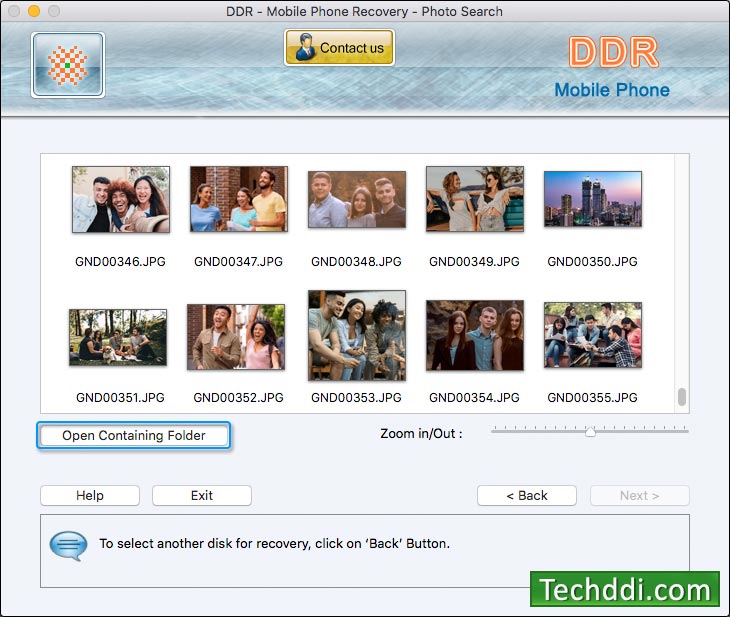Select city skyline thumbnail GND00350.JPG
This screenshot has height=617, width=730.
(593, 199)
